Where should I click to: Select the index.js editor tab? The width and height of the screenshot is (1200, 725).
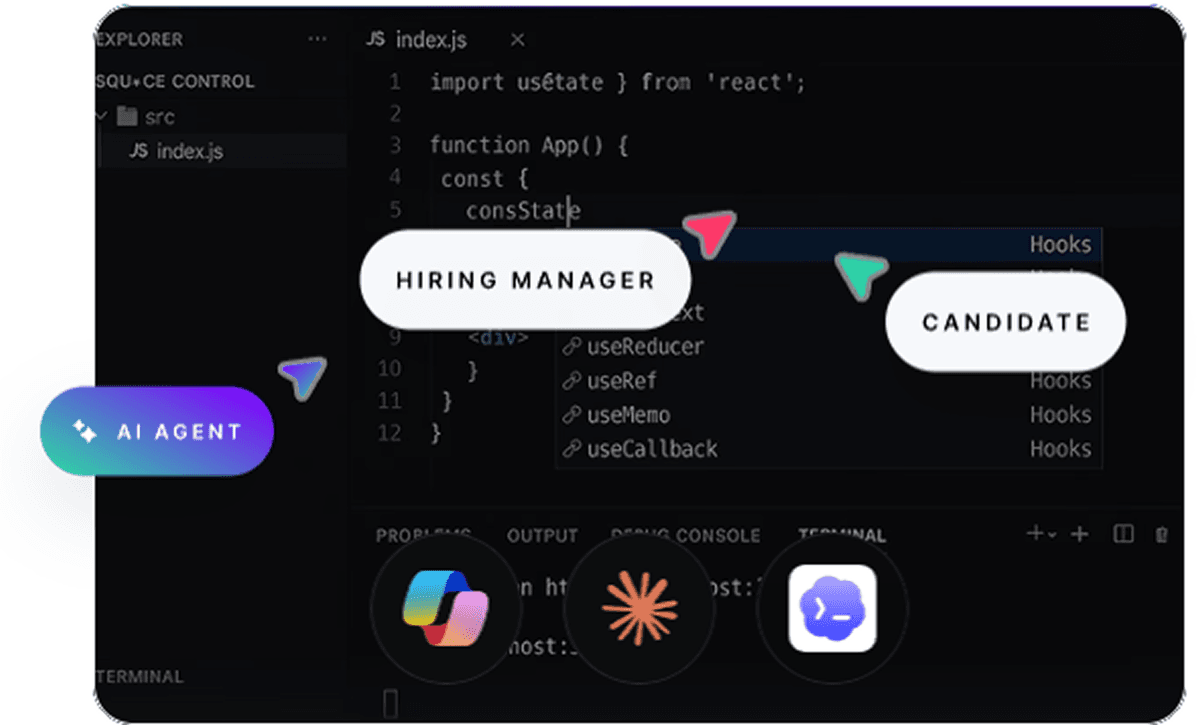[432, 40]
